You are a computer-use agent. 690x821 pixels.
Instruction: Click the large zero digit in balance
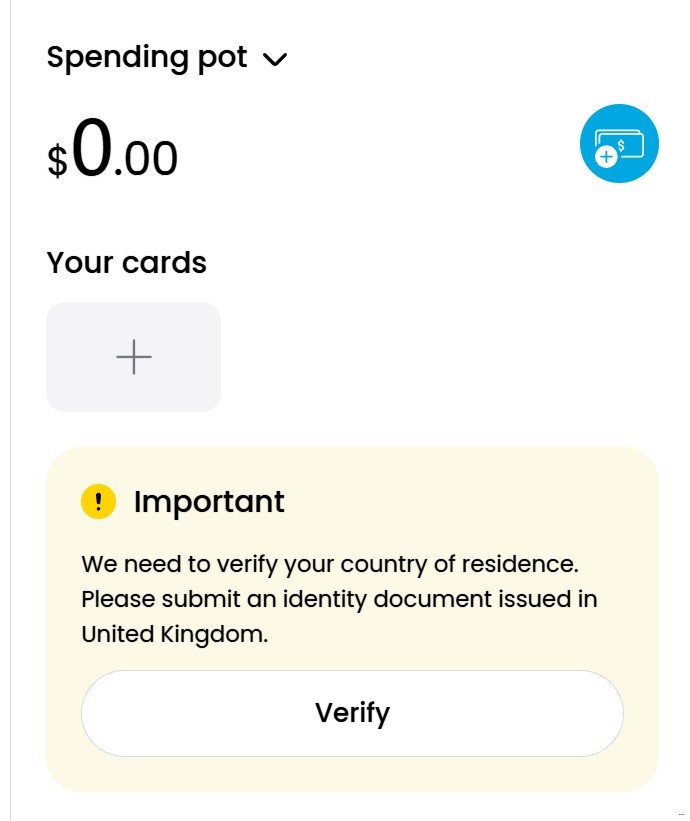coord(92,148)
